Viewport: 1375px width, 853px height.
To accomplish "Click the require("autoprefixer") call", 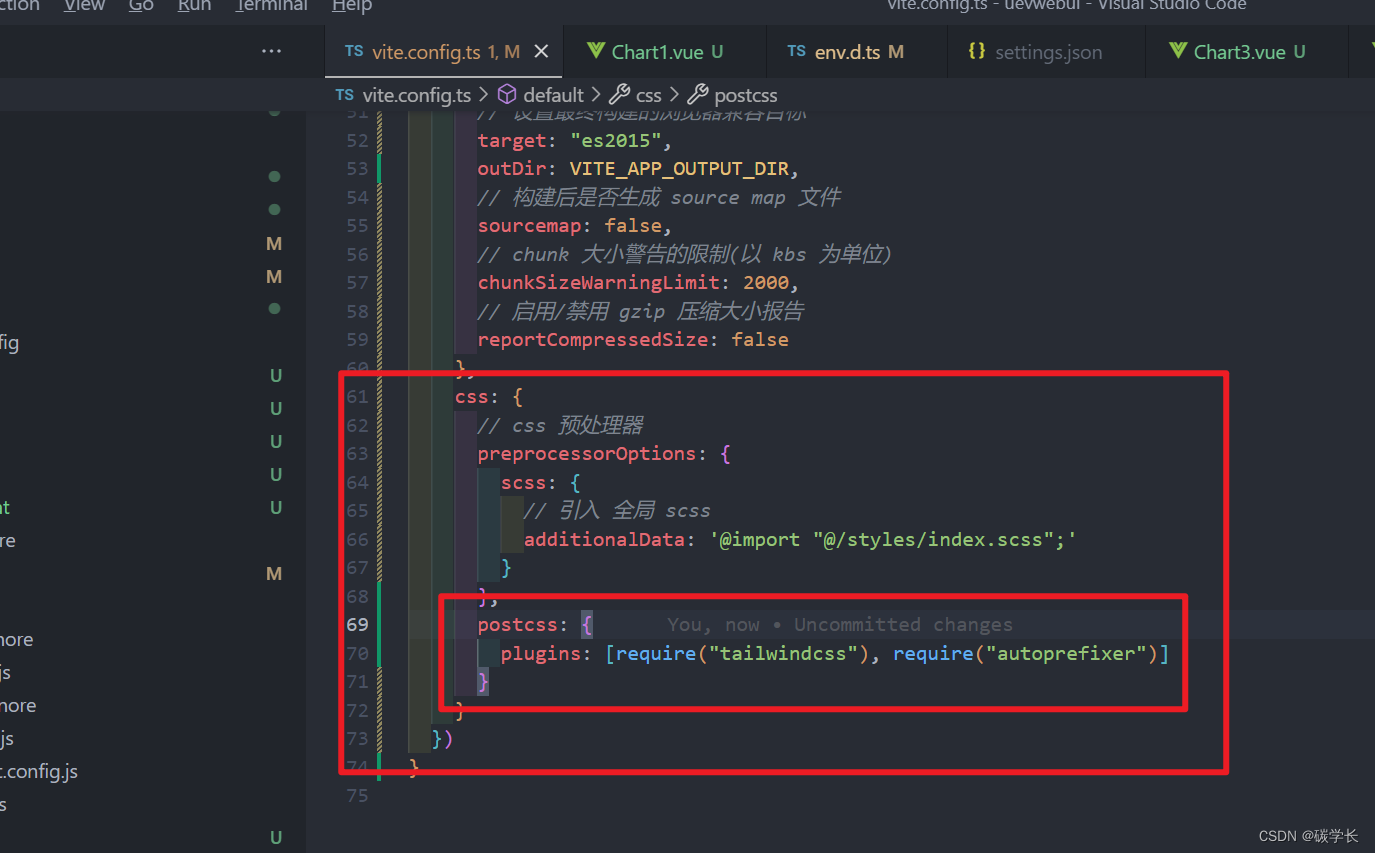I will [1025, 653].
